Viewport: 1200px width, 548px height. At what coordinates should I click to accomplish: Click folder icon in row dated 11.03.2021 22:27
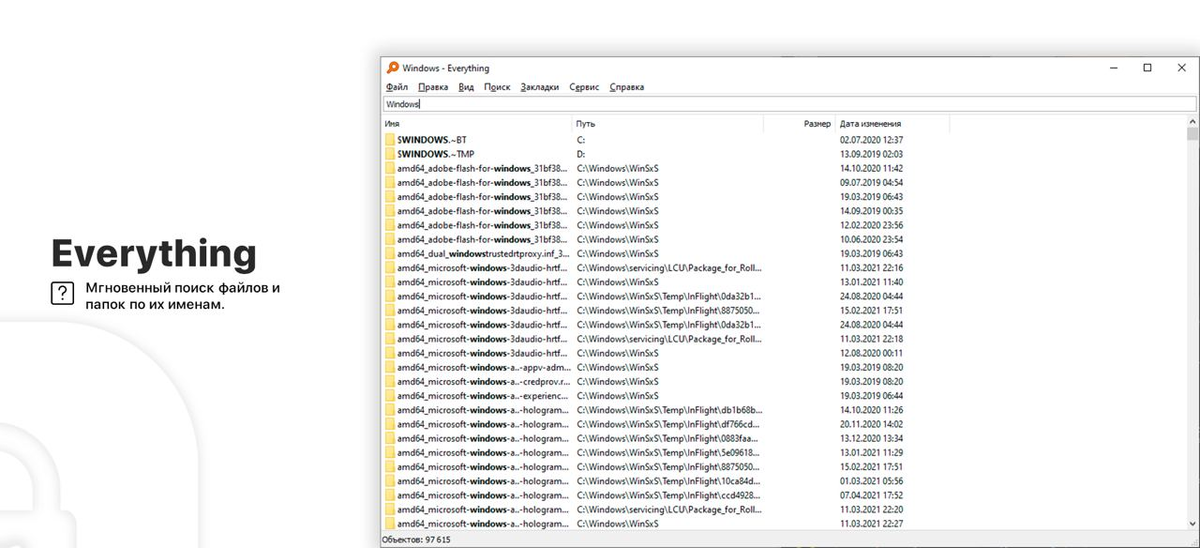(x=390, y=524)
